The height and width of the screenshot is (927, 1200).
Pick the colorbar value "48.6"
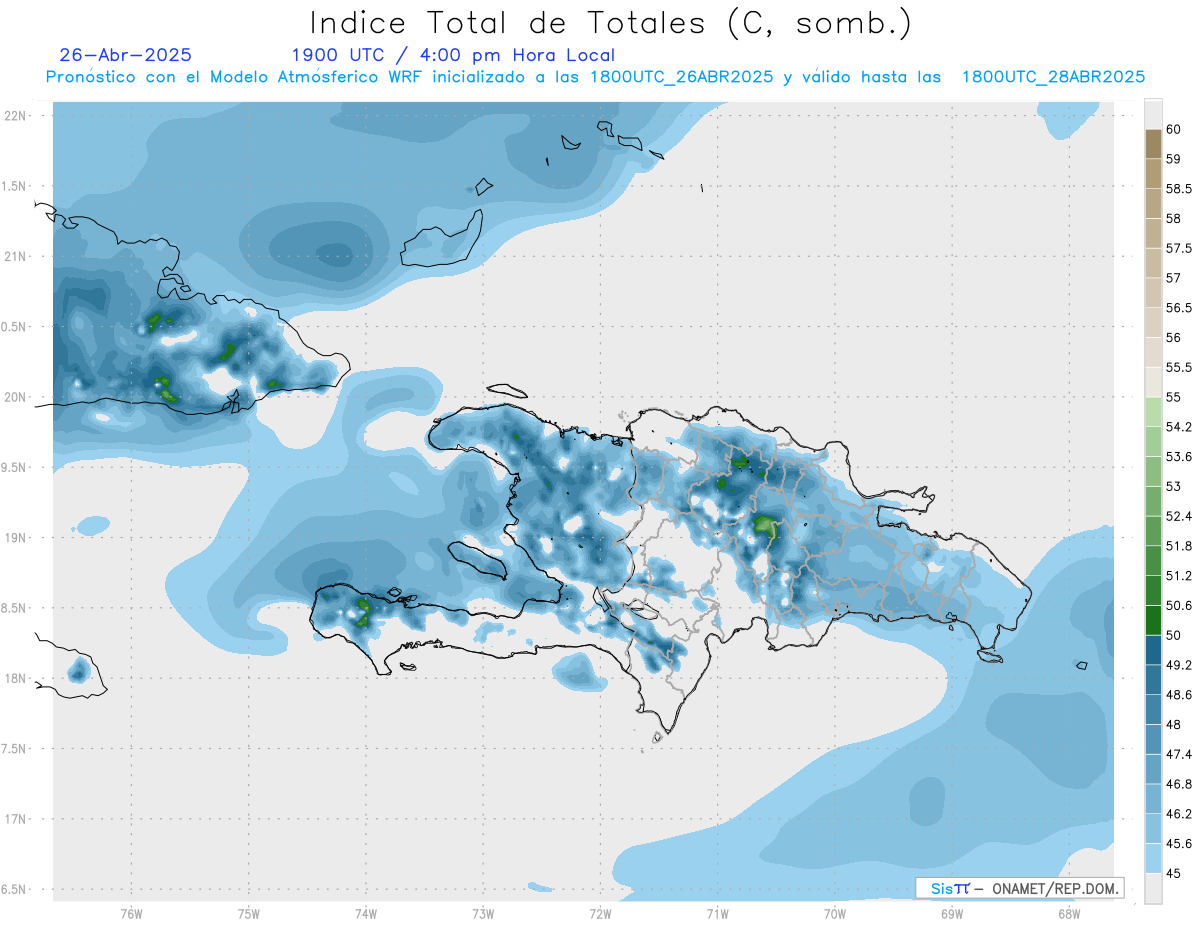click(1178, 695)
